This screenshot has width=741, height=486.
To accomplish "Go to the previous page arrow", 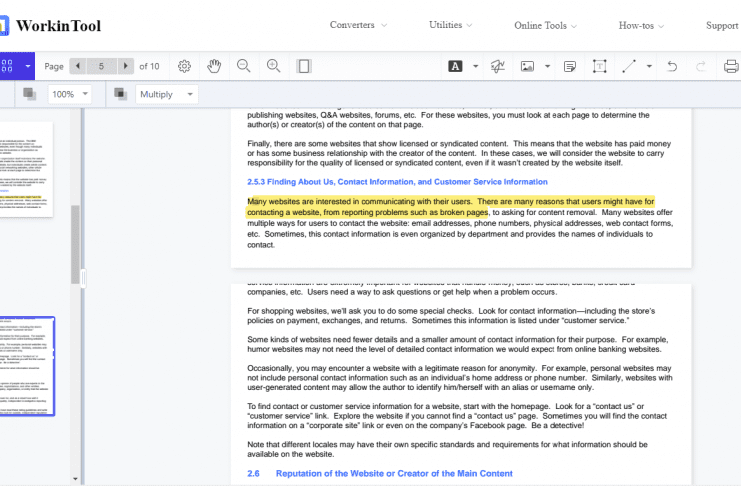I will [78, 66].
